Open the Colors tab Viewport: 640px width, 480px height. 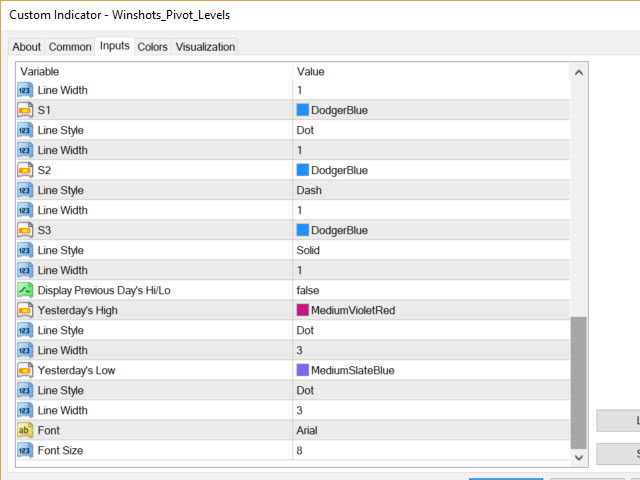[x=153, y=47]
